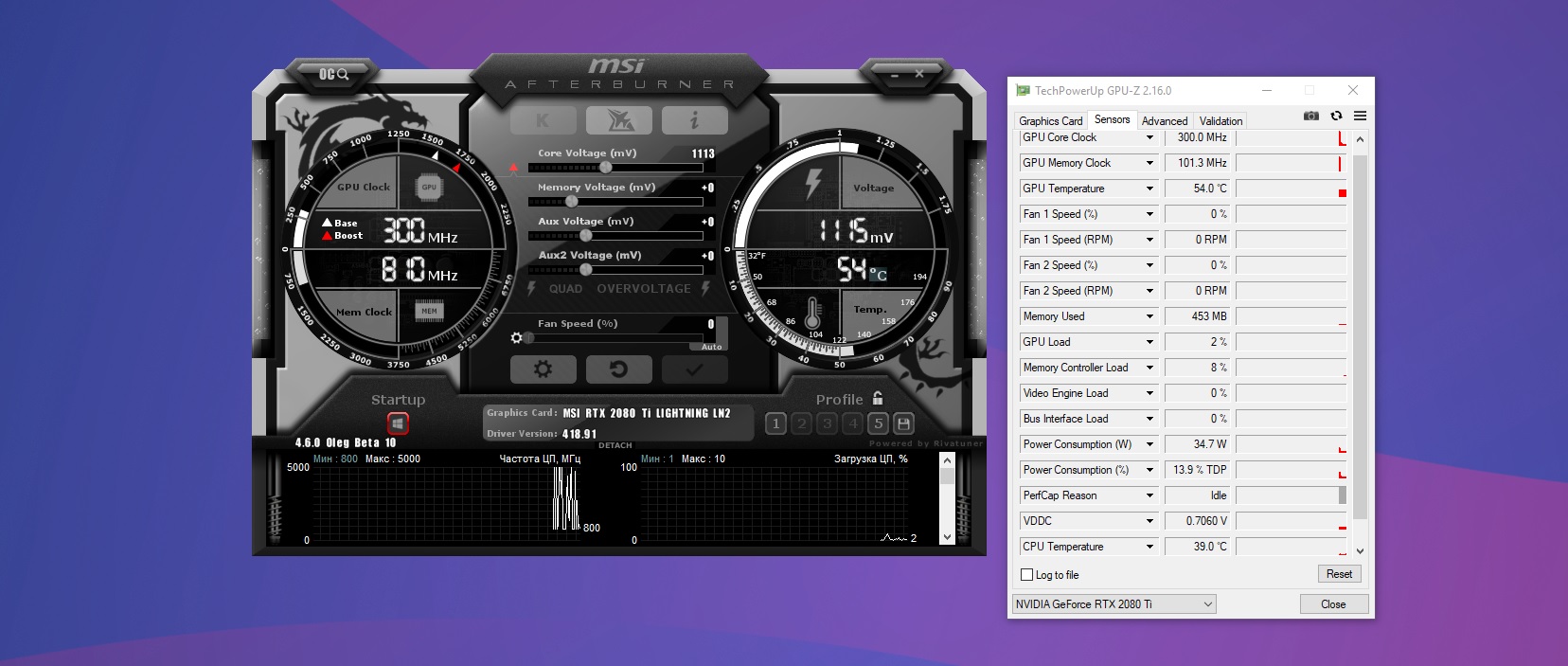The height and width of the screenshot is (666, 1568).
Task: Enable the Log to file checkbox
Action: (x=1026, y=575)
